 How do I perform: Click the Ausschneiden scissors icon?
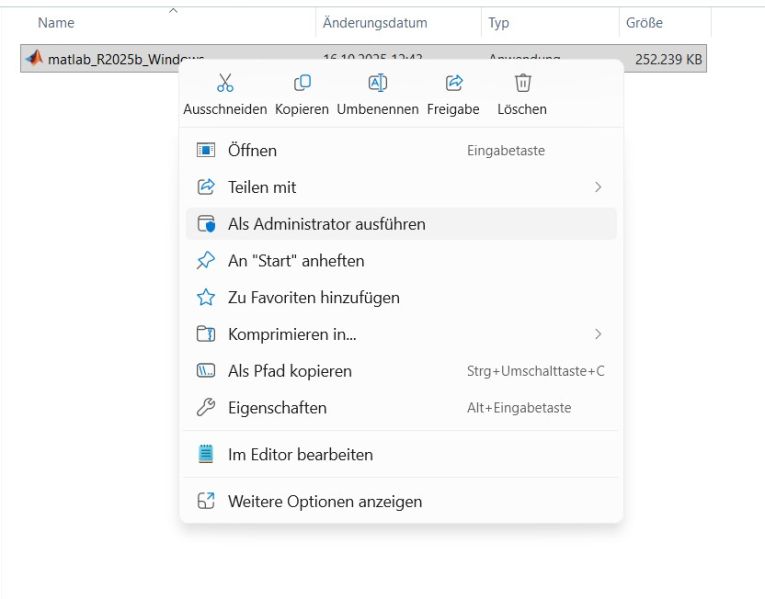pyautogui.click(x=225, y=83)
